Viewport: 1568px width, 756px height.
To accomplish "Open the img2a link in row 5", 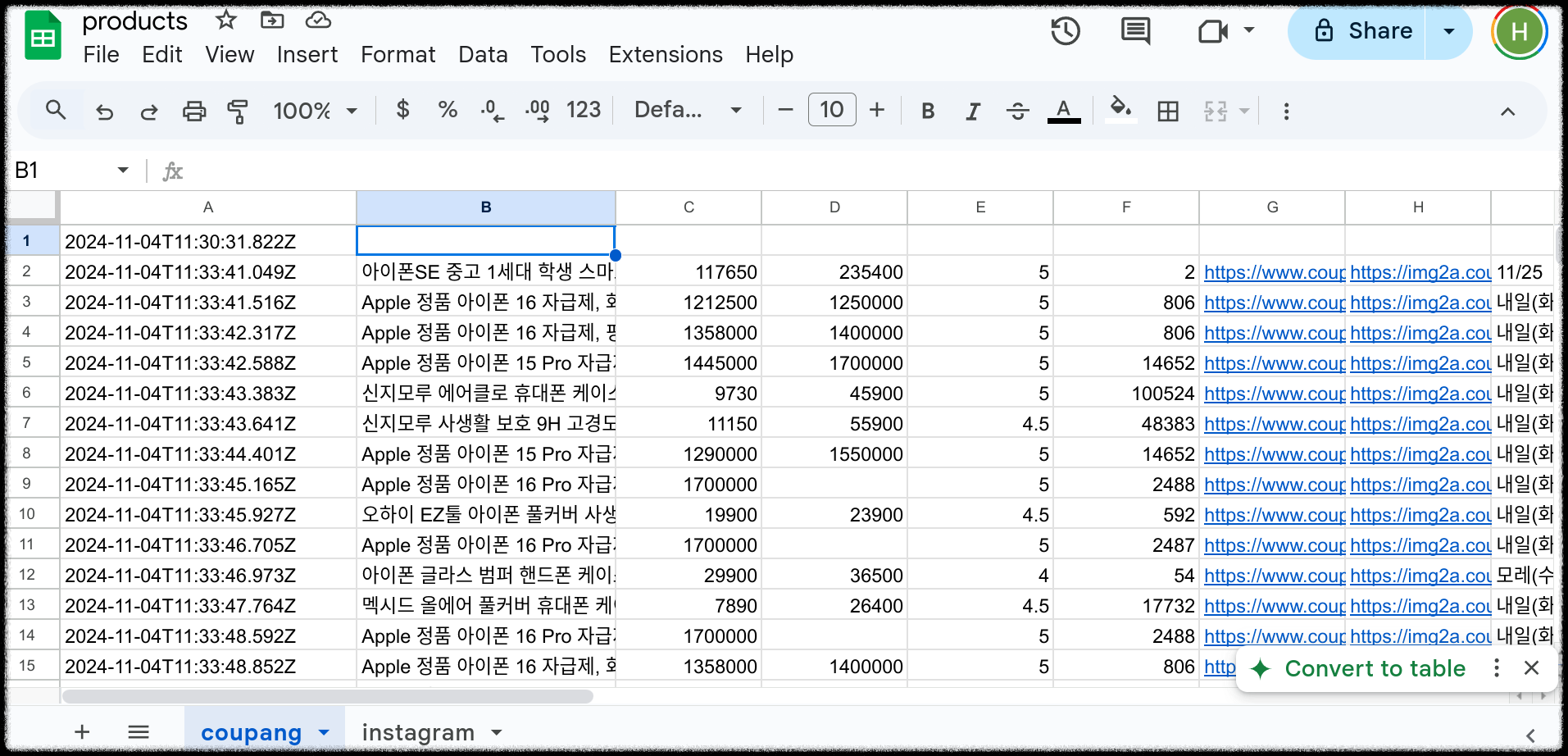I will (1420, 363).
